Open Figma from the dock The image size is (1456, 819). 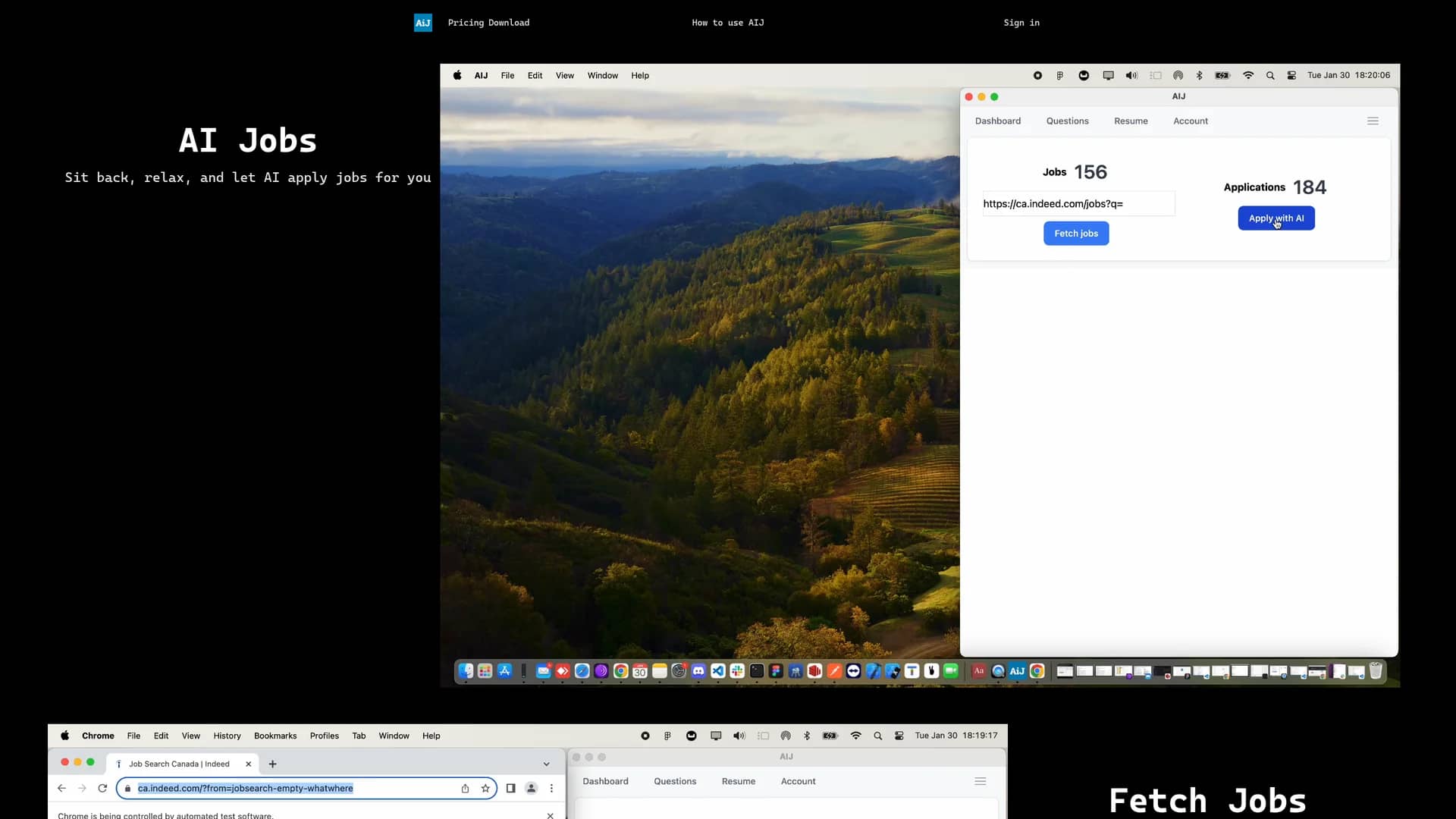pyautogui.click(x=776, y=671)
